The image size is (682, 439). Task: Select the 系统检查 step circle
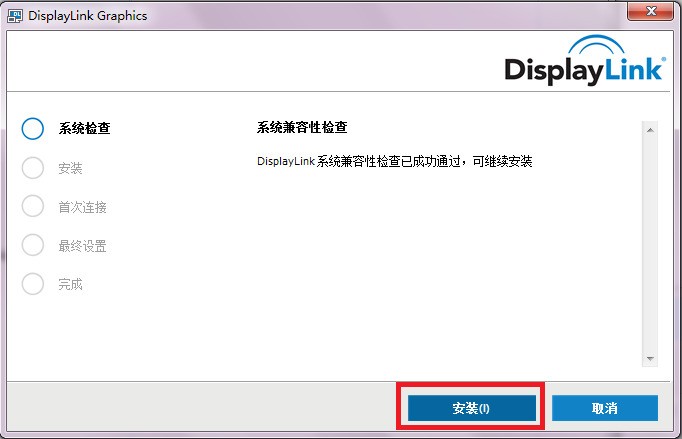pos(33,128)
